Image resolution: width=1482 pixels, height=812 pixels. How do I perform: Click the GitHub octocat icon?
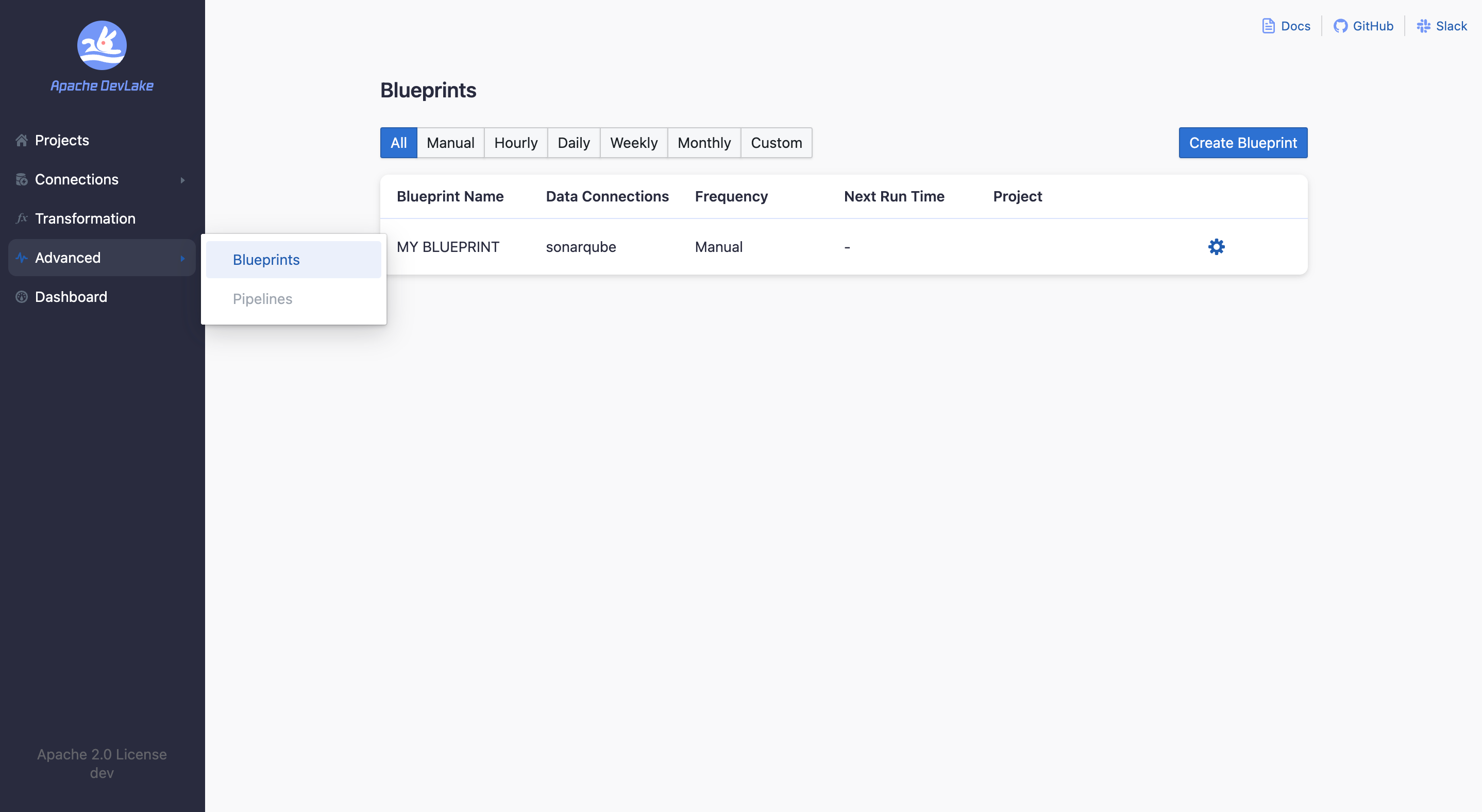[1340, 26]
